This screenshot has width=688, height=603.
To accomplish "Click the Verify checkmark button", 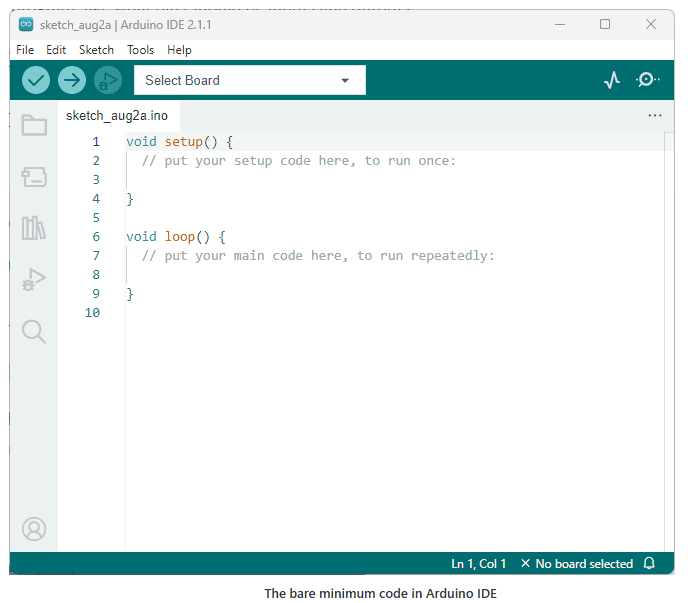I will pos(36,80).
